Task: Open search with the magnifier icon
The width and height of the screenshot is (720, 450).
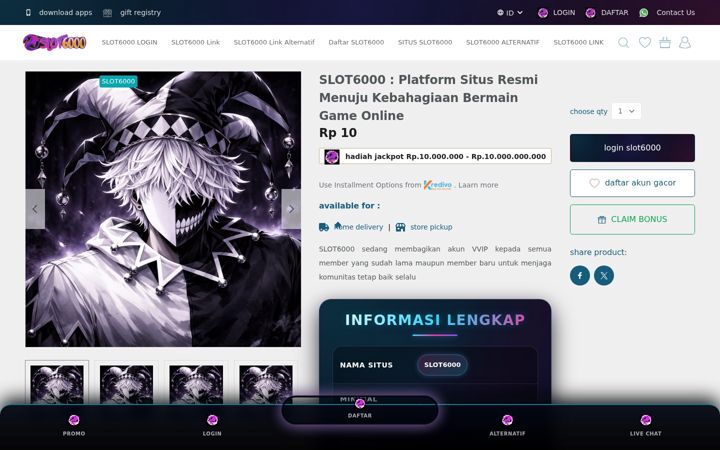Action: (x=623, y=43)
